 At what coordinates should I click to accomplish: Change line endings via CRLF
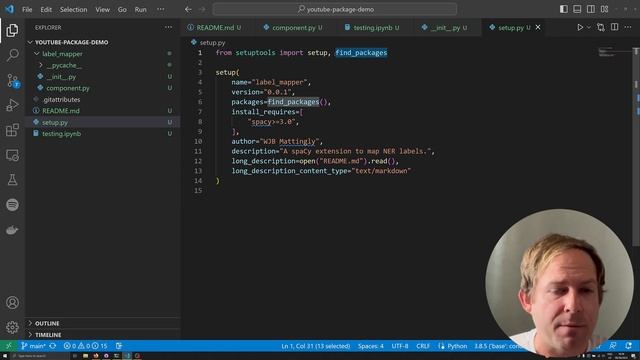pyautogui.click(x=422, y=346)
